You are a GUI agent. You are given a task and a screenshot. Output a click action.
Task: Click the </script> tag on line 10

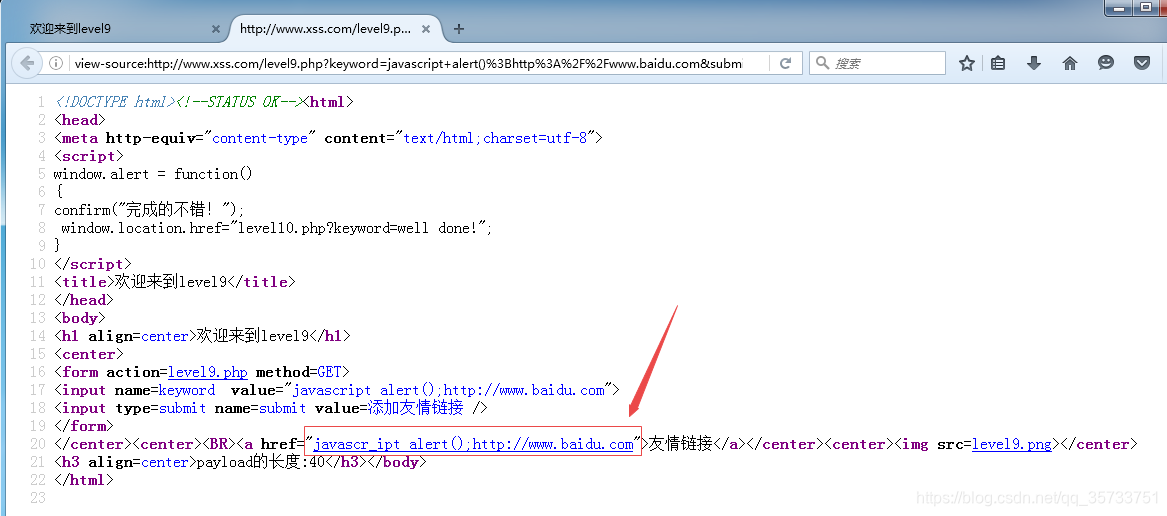pyautogui.click(x=92, y=264)
